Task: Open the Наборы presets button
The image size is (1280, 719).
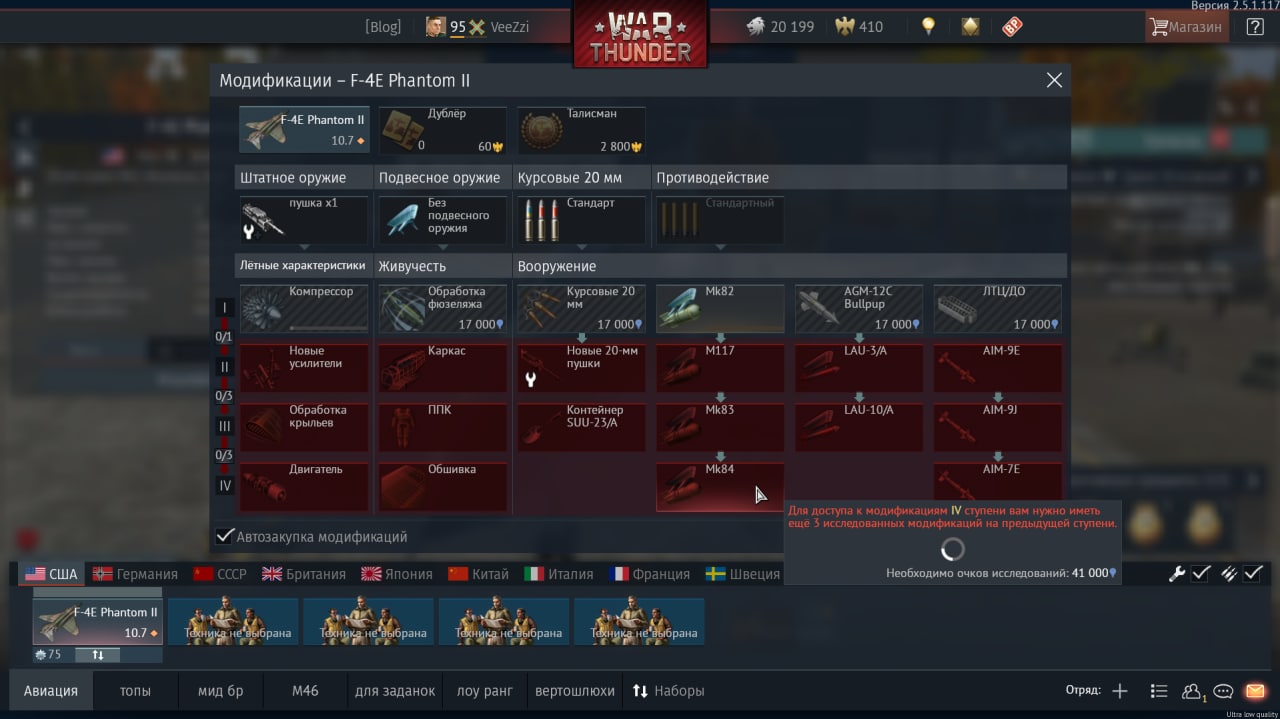Action: click(x=668, y=691)
